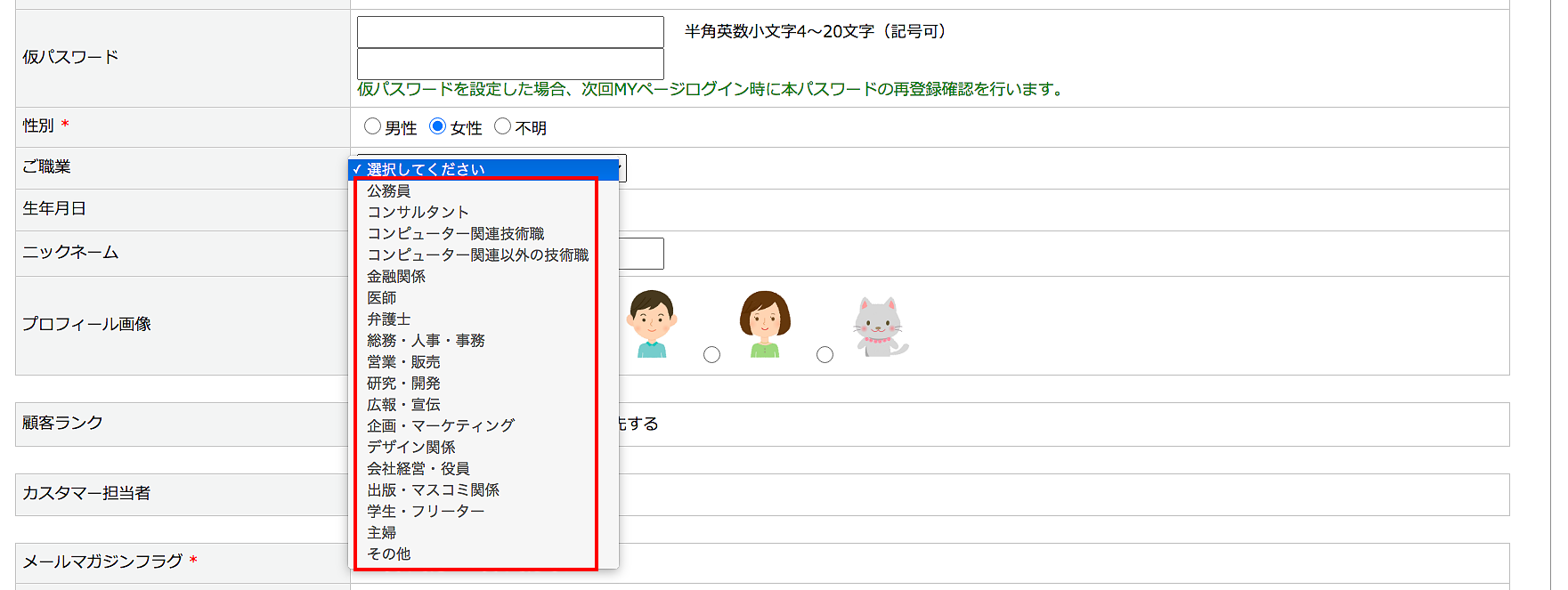Choose 金融関係 occupation option

point(396,277)
